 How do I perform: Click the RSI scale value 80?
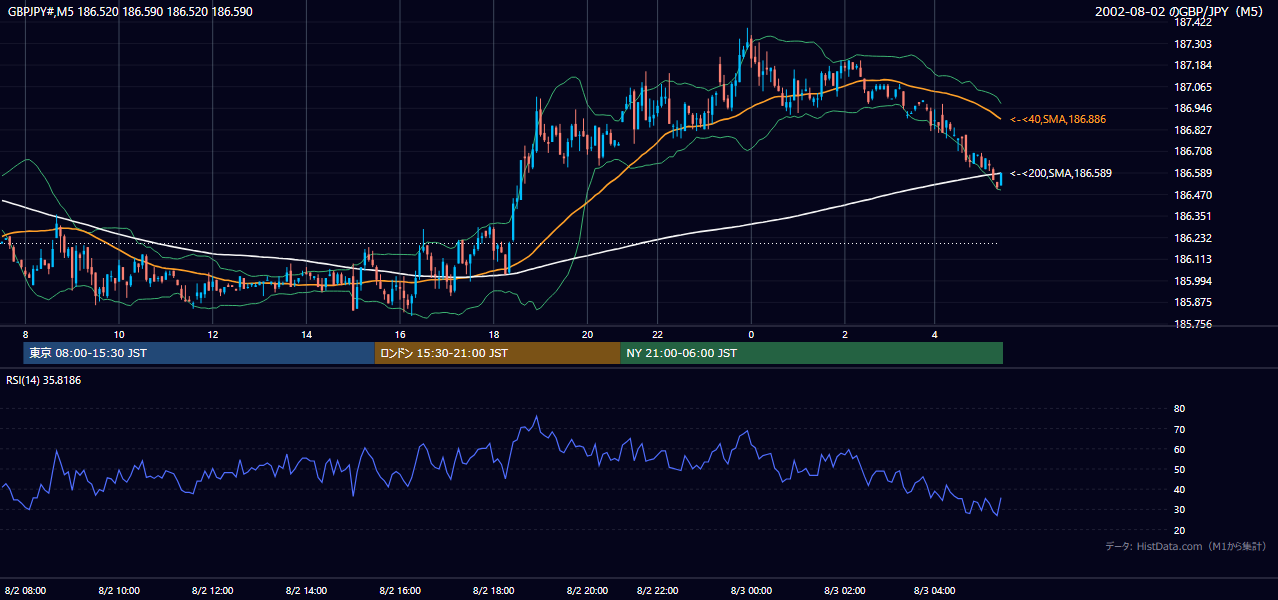(x=1179, y=409)
